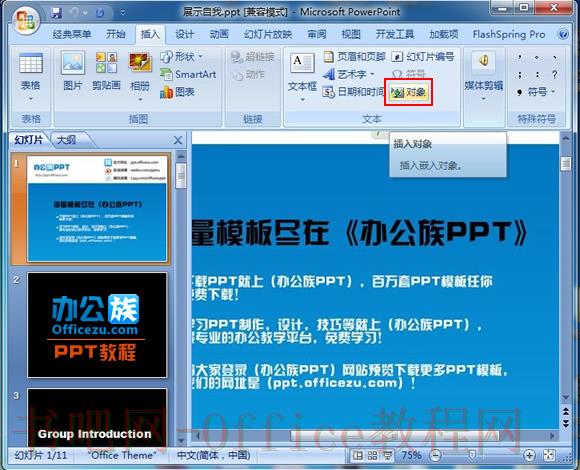Open the 形状 shapes gallery
The height and width of the screenshot is (470, 580).
182,57
